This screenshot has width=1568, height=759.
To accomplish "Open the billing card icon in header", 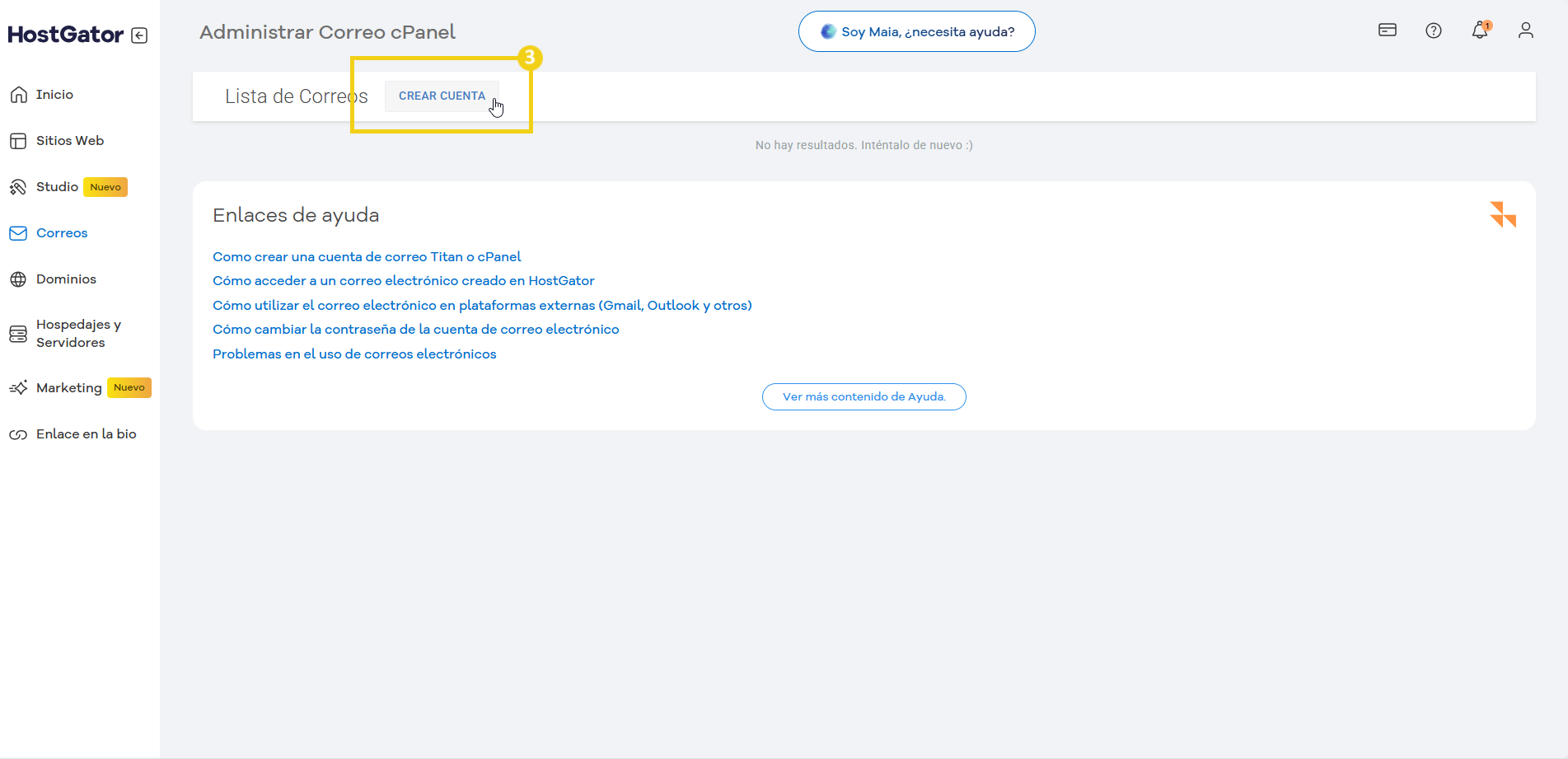I will (1388, 30).
